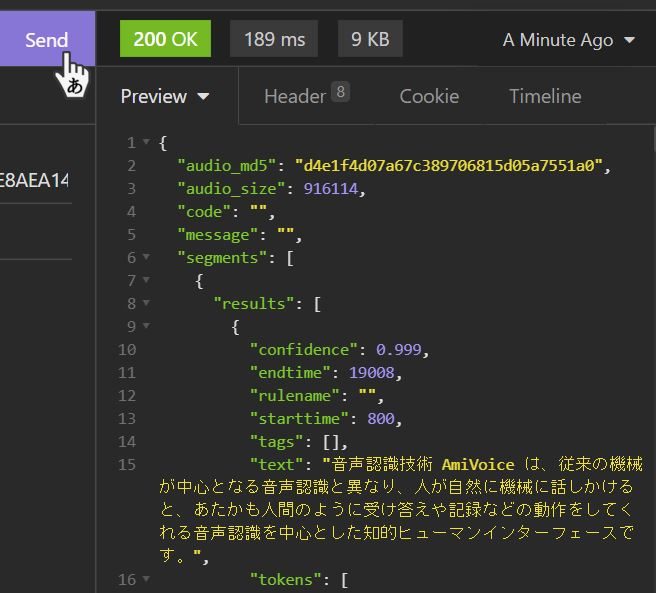Click the confidence value 0.999
Image resolution: width=656 pixels, height=593 pixels.
click(399, 350)
